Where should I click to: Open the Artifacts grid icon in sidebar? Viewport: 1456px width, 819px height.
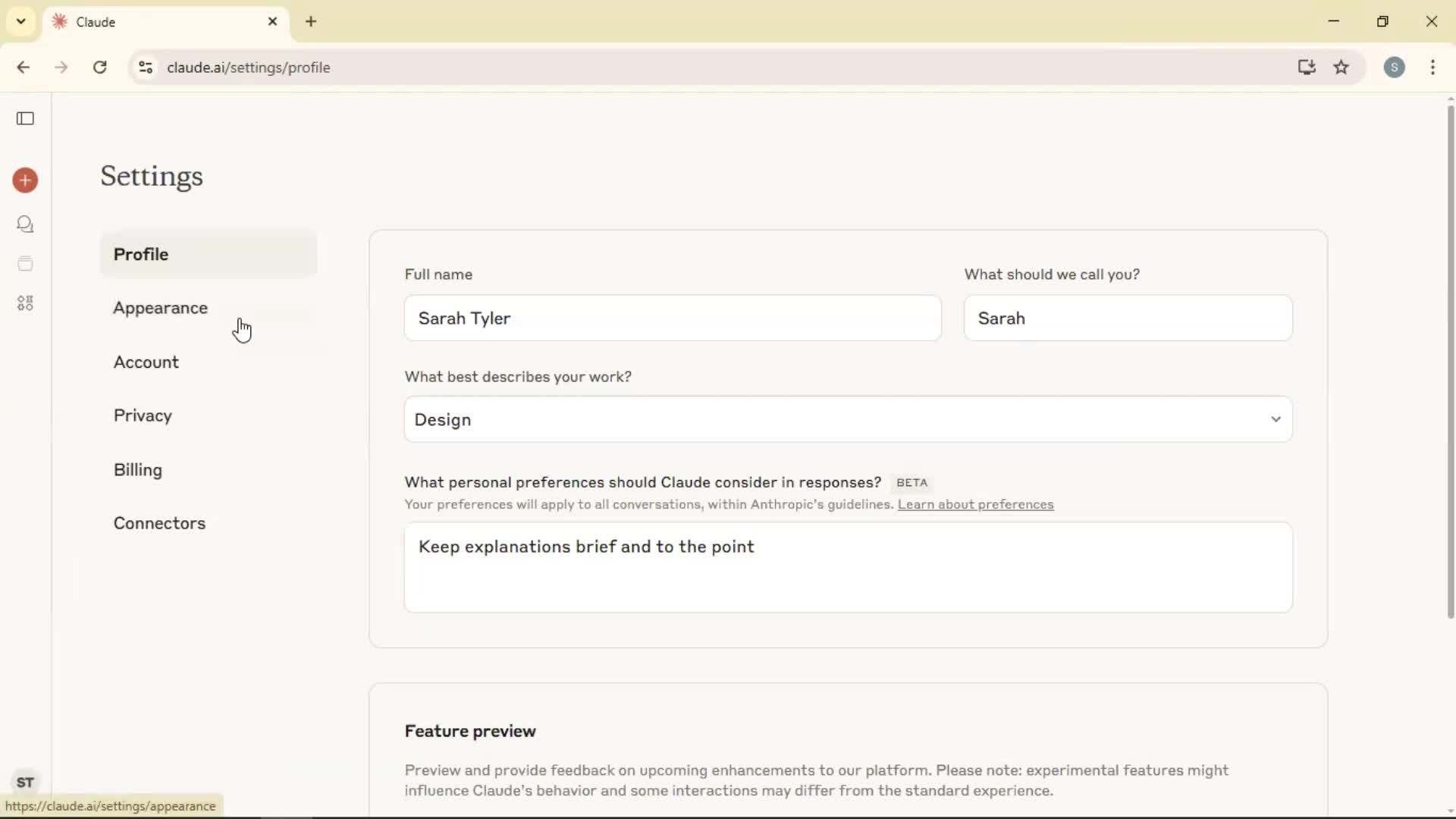tap(25, 303)
